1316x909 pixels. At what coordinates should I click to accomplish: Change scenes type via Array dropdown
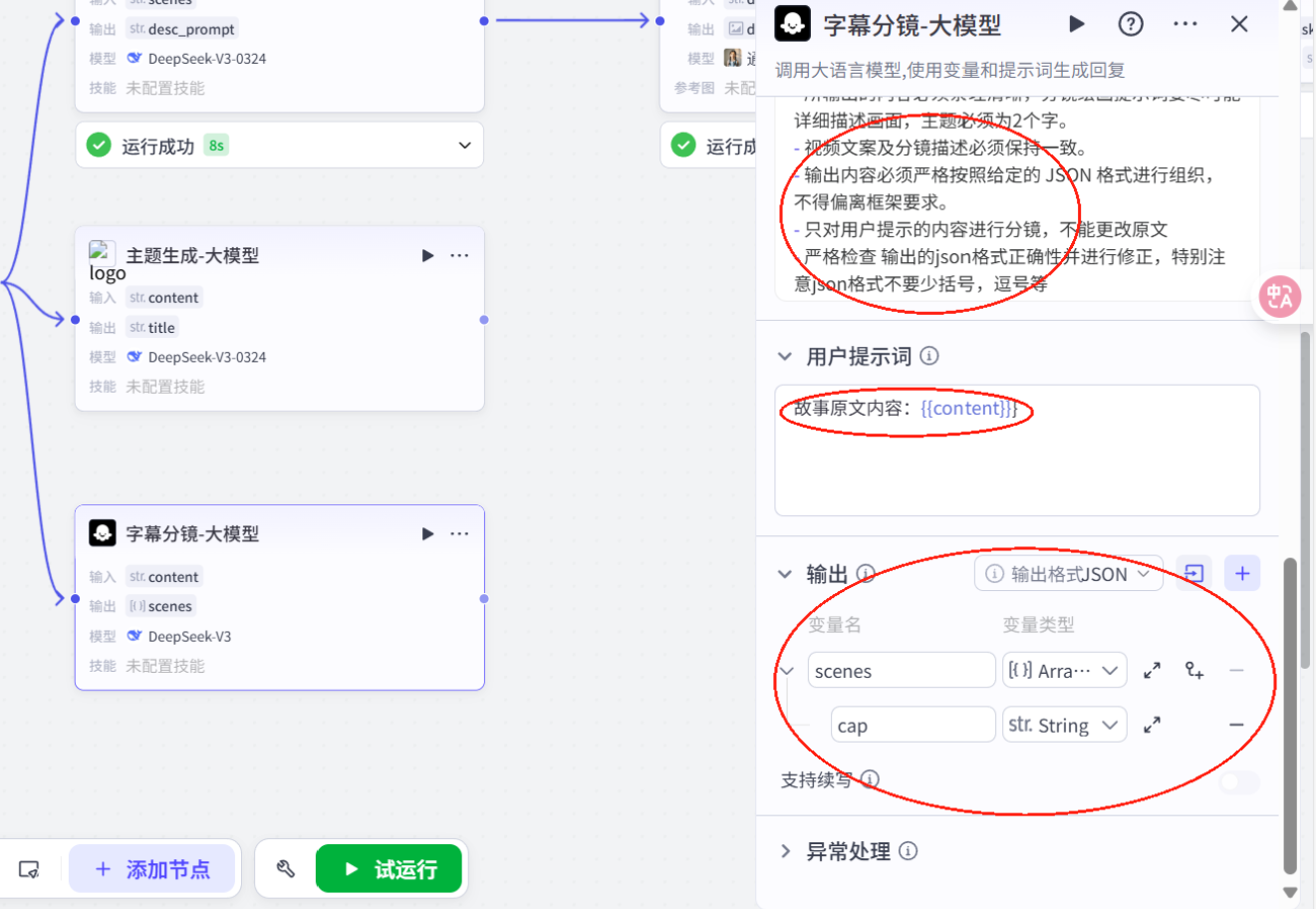[x=1064, y=670]
